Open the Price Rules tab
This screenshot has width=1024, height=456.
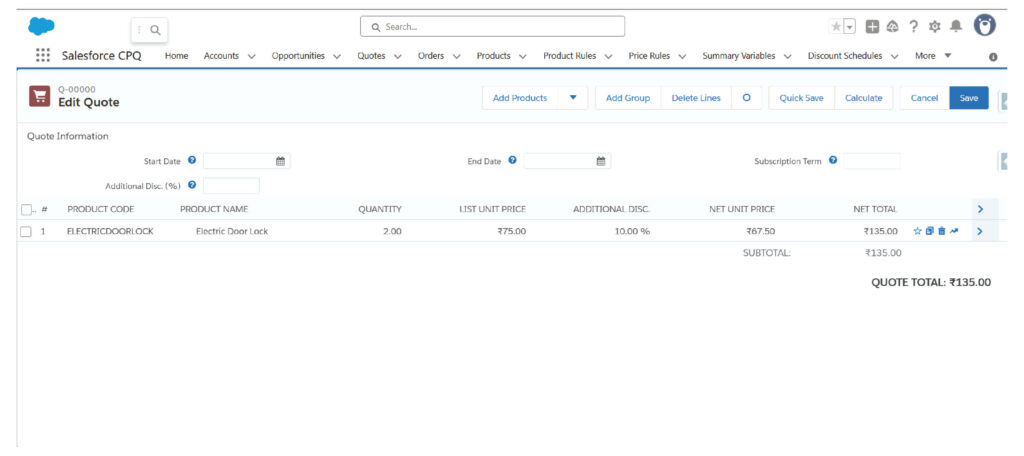click(649, 56)
